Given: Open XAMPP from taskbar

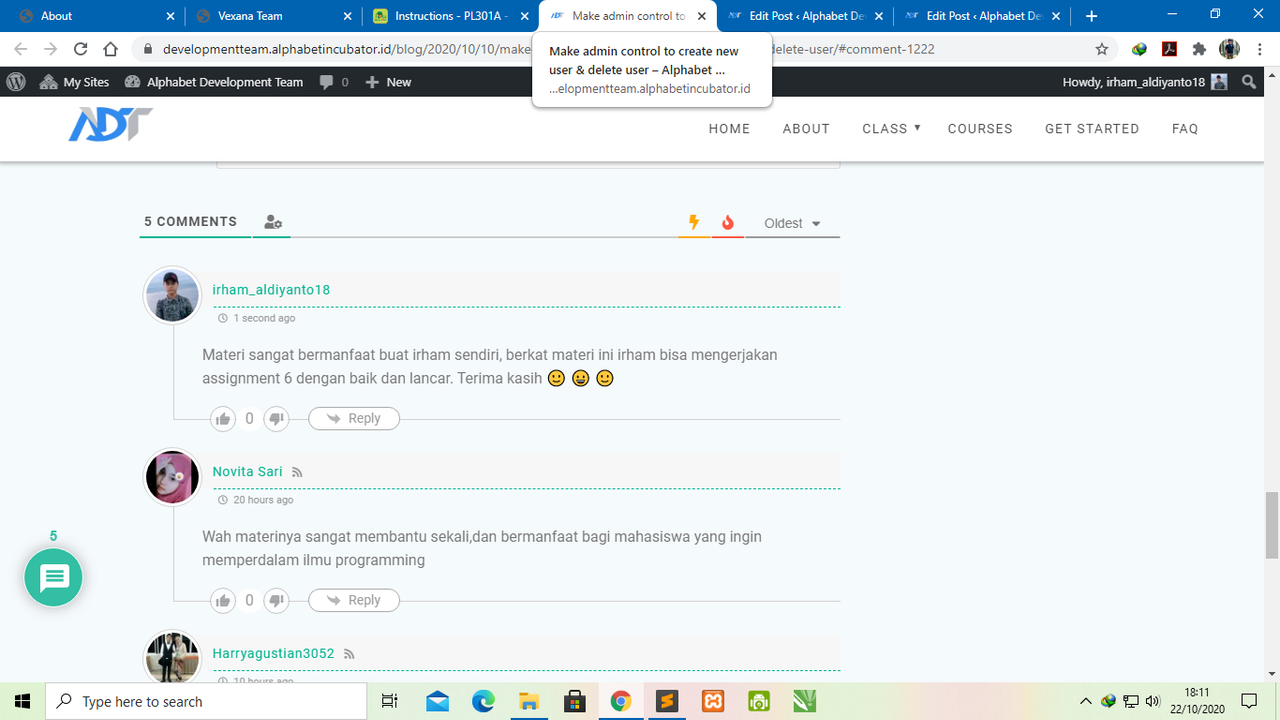Looking at the screenshot, I should tap(713, 701).
